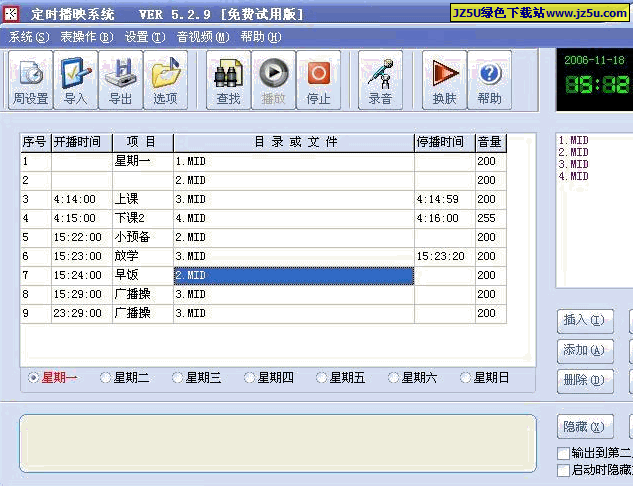Screen dimensions: 633x486
Task: Click the 4:16:00 stop time cell
Action: coord(445,218)
